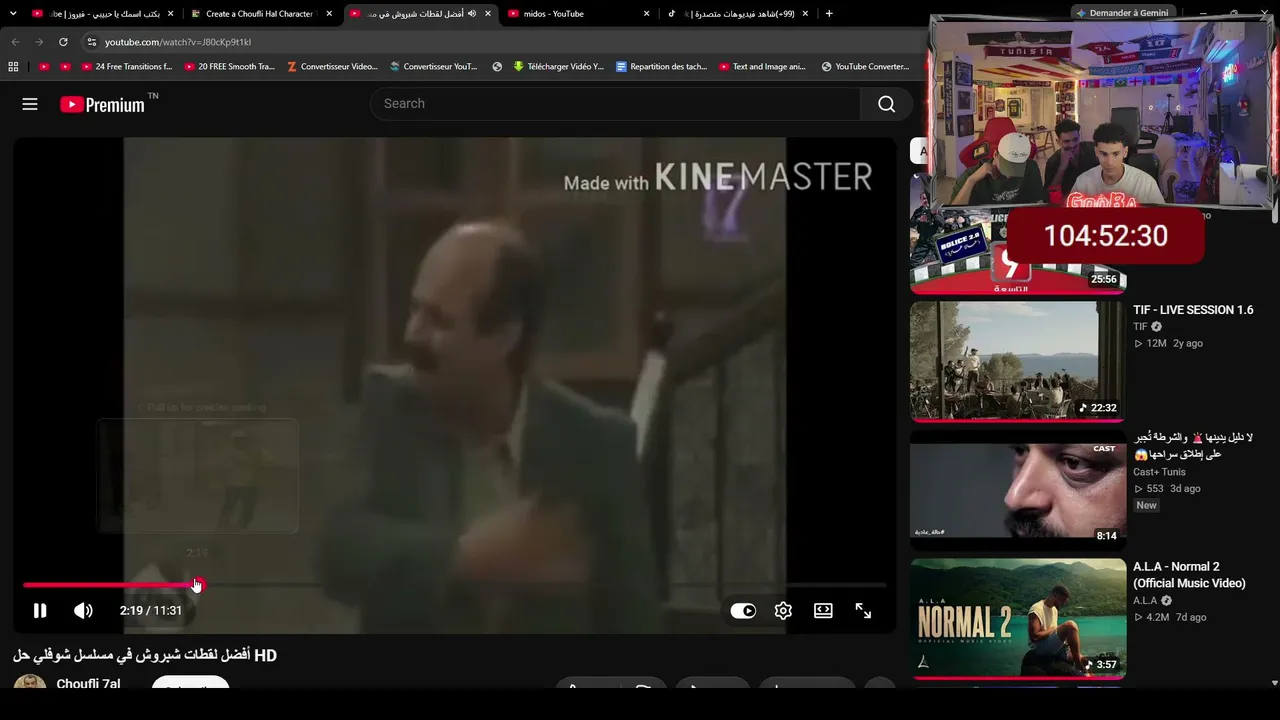Click the youtube.com address bar URL

tap(178, 42)
